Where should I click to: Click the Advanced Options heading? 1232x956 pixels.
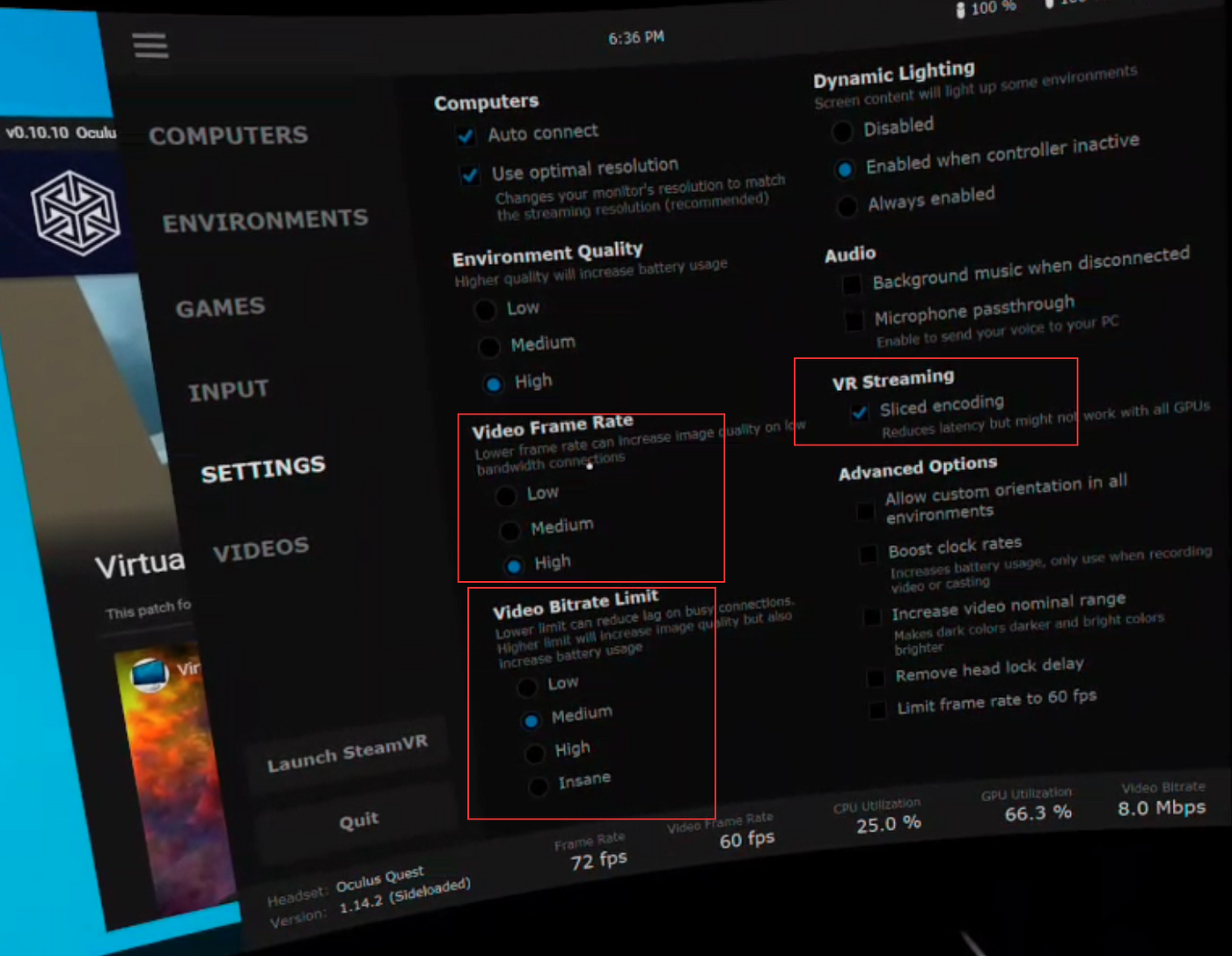[918, 467]
